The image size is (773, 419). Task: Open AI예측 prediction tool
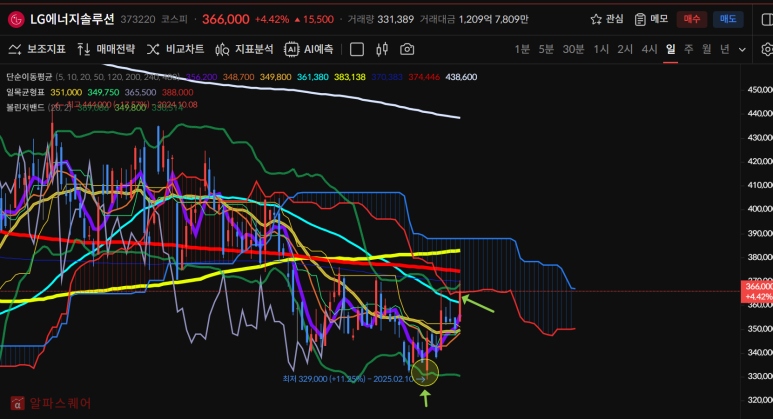point(309,49)
